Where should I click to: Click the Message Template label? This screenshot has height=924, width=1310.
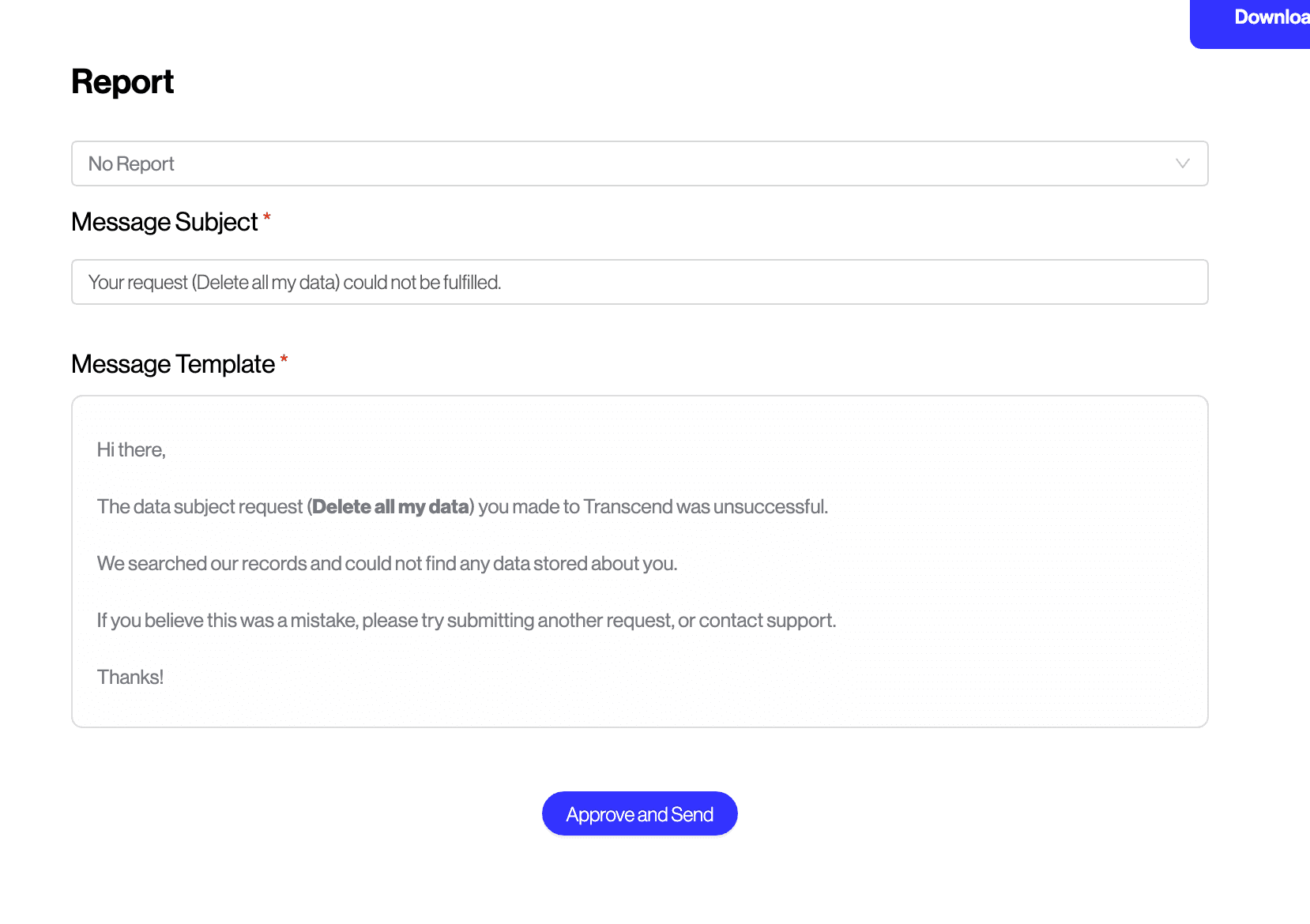pos(173,365)
